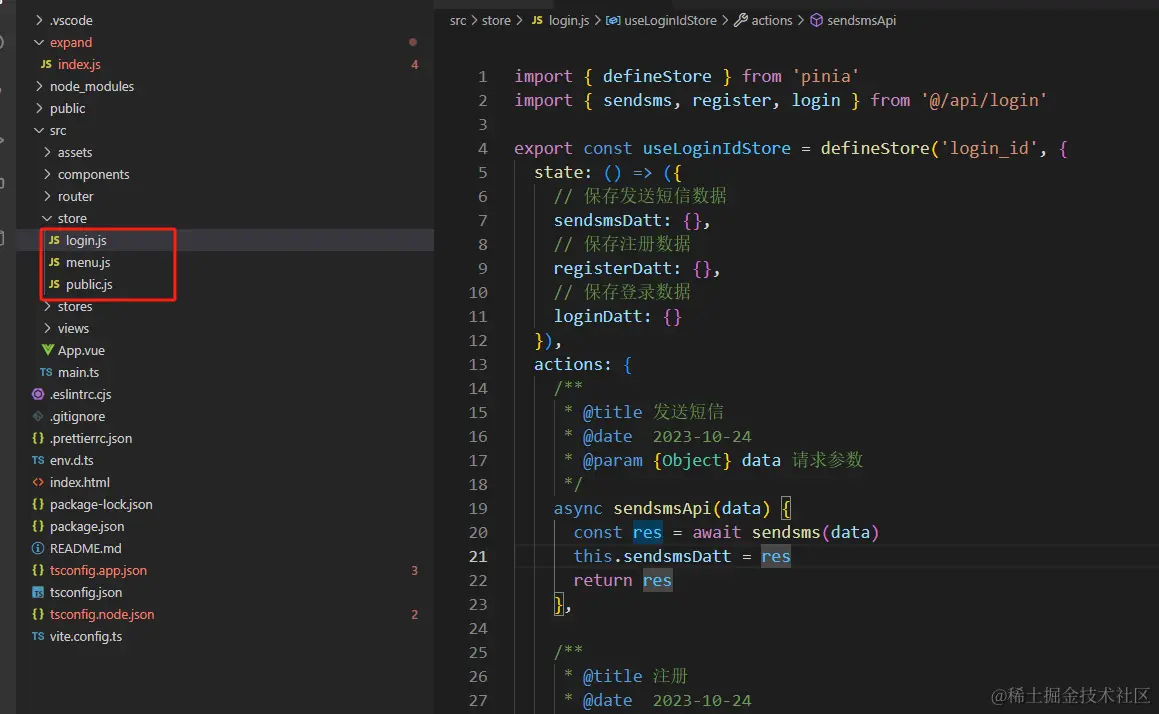Open vite.config.ts file
Image resolution: width=1159 pixels, height=714 pixels.
pyautogui.click(x=86, y=636)
